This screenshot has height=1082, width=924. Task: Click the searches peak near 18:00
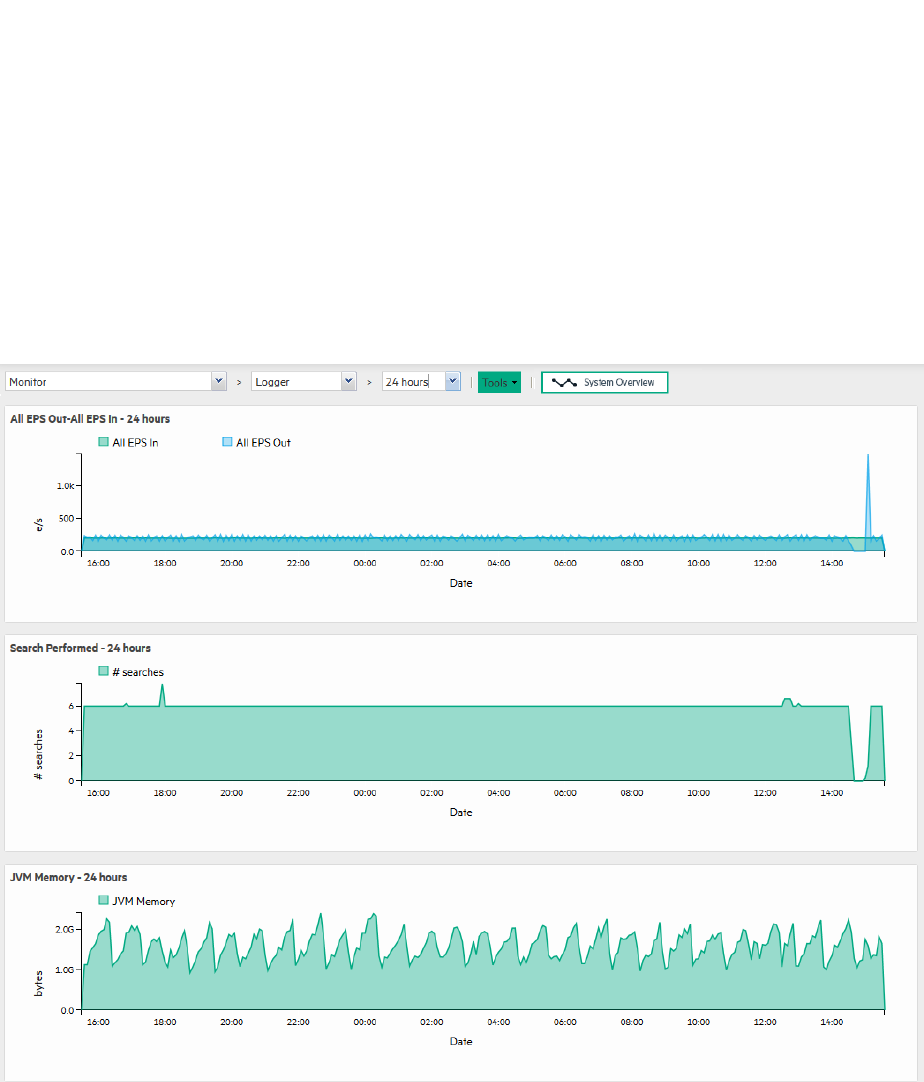162,694
